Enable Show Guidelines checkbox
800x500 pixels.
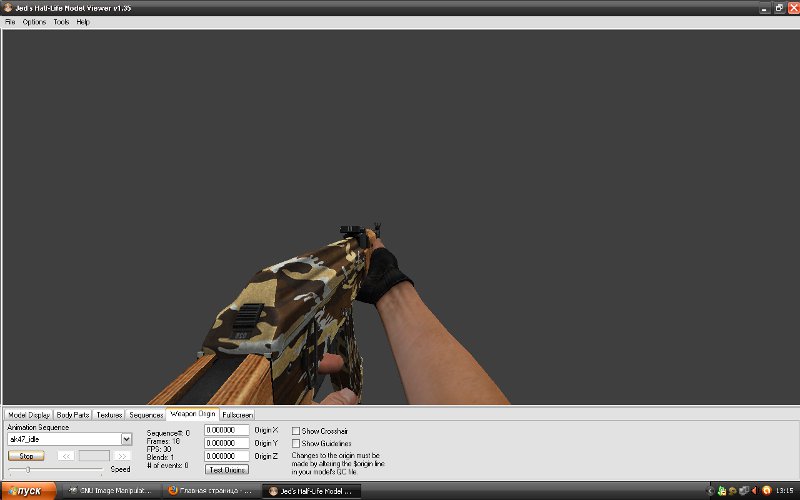[x=296, y=443]
